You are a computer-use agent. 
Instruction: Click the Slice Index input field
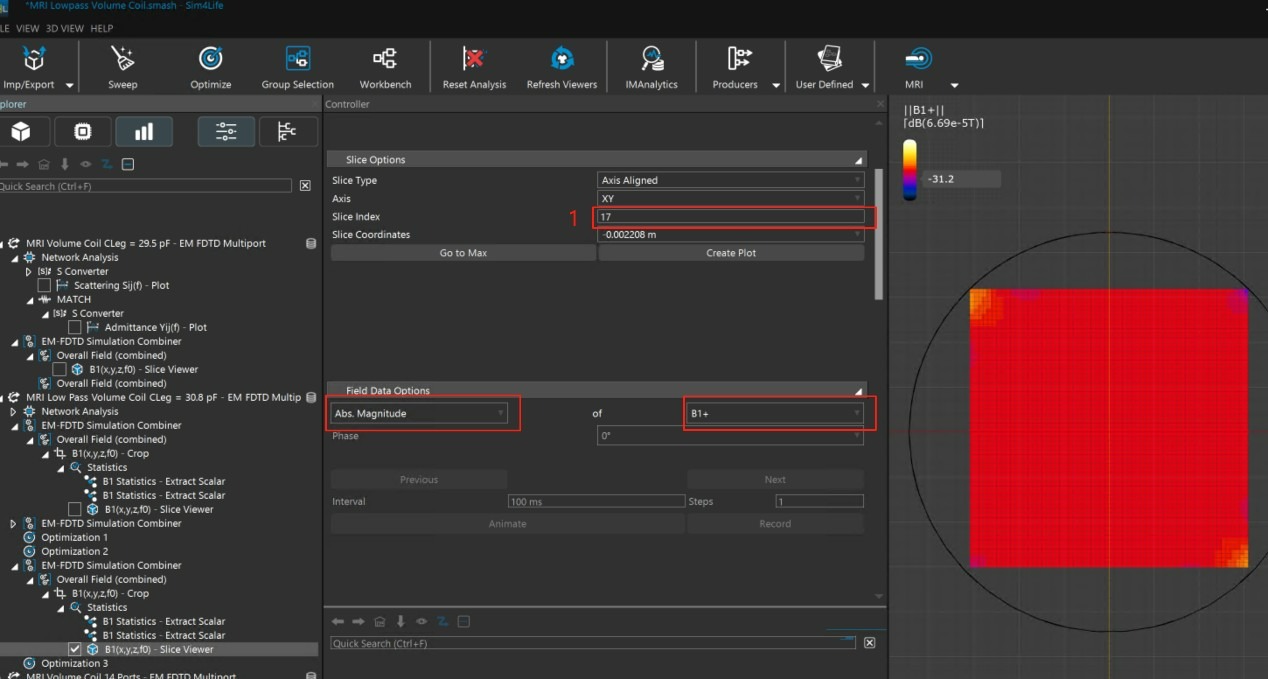tap(730, 216)
